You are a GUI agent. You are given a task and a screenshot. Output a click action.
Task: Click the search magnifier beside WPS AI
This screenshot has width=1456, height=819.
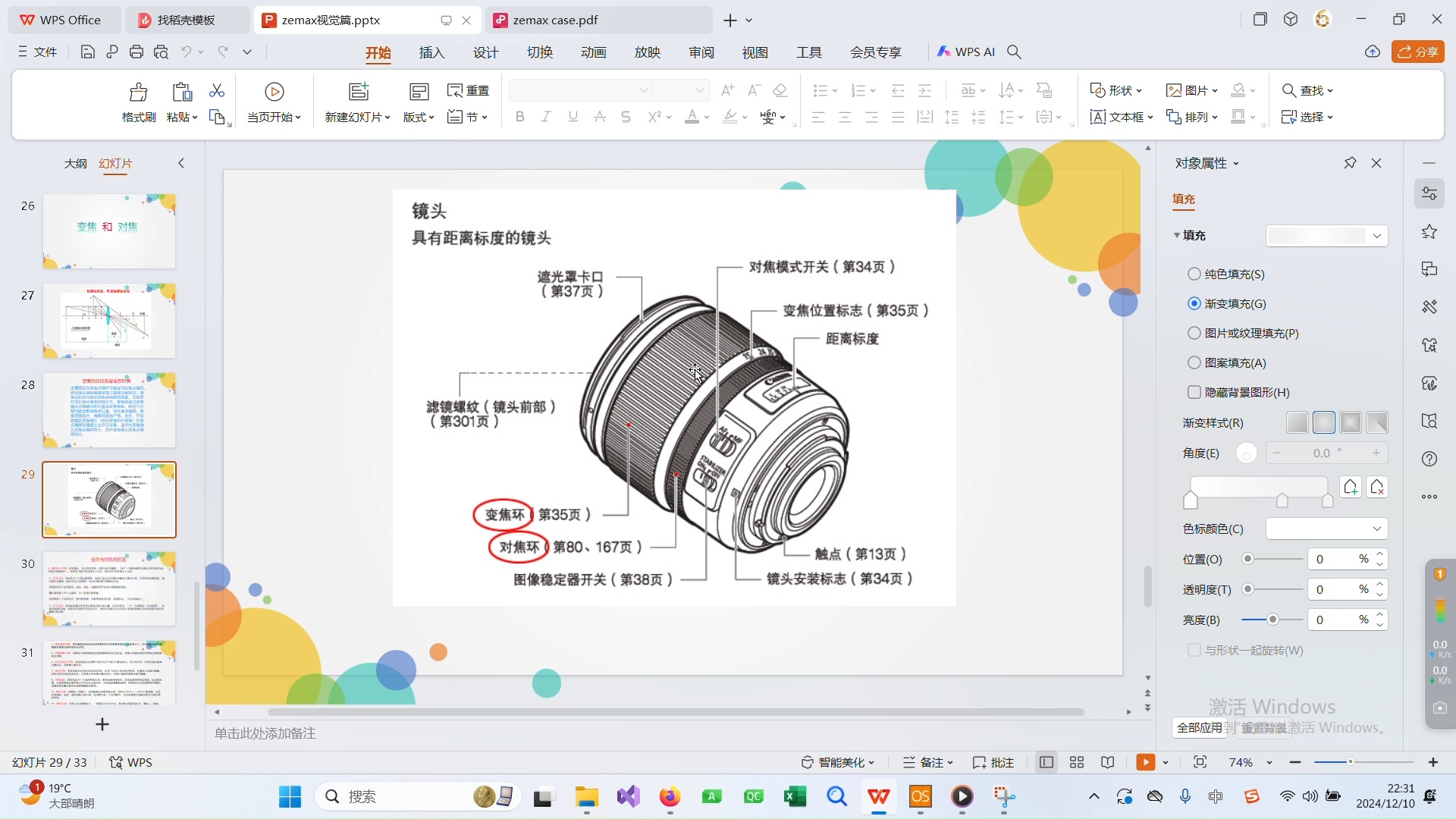(x=1014, y=52)
